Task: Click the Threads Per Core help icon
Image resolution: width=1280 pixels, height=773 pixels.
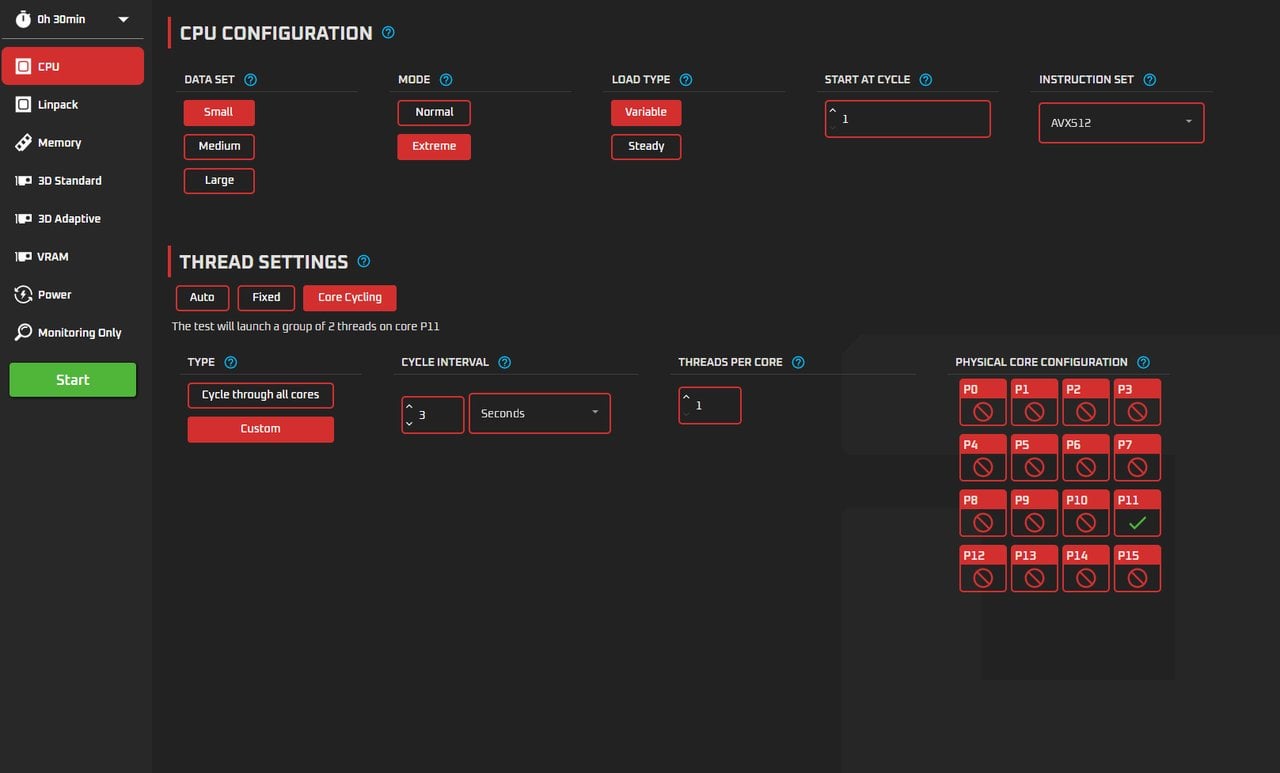Action: point(798,362)
